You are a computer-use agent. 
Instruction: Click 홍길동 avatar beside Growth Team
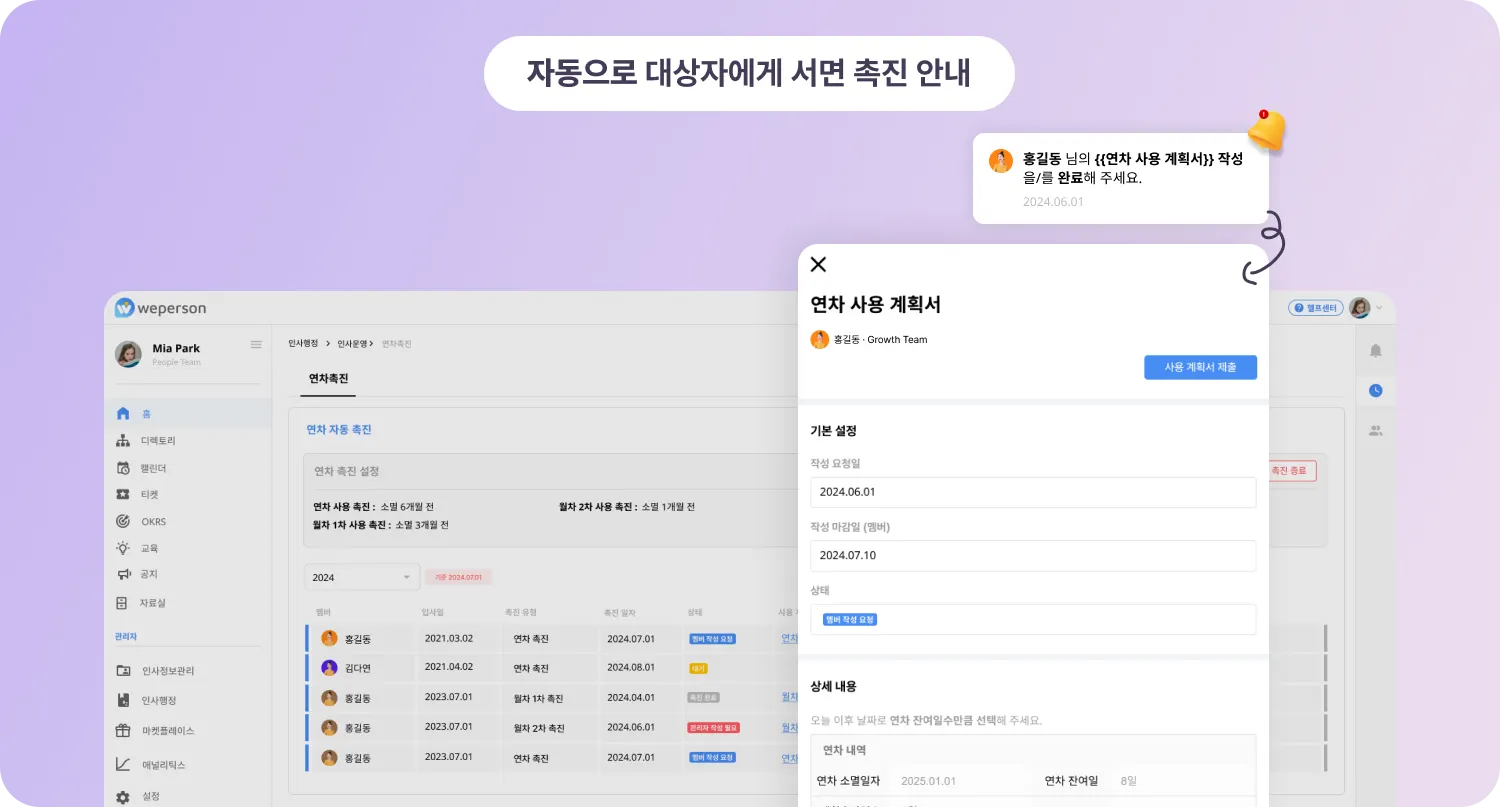tap(820, 339)
